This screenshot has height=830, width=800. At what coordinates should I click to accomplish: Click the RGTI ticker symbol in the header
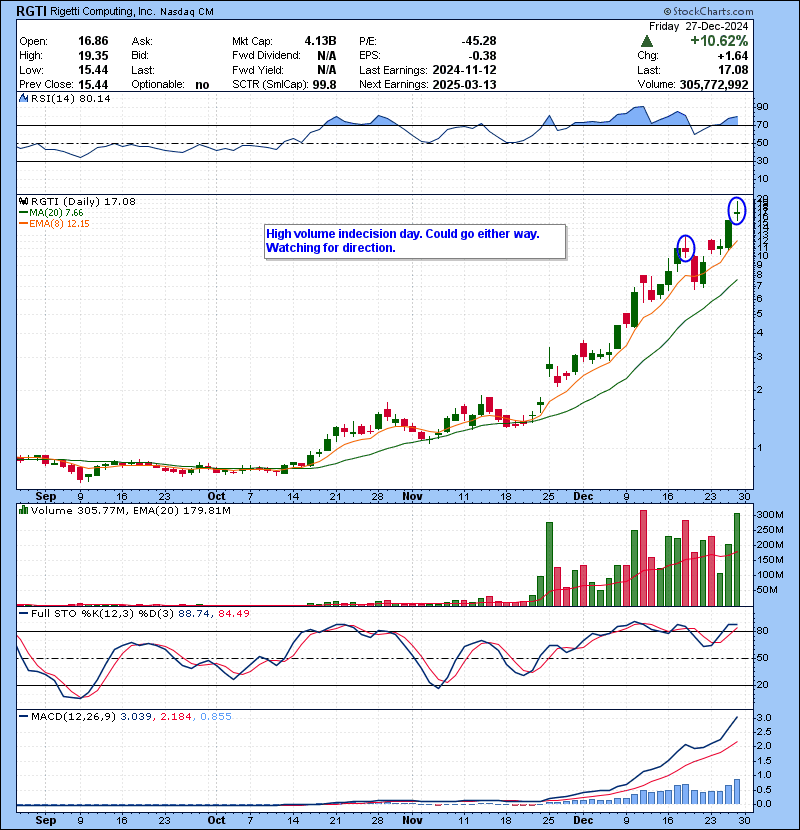[31, 11]
